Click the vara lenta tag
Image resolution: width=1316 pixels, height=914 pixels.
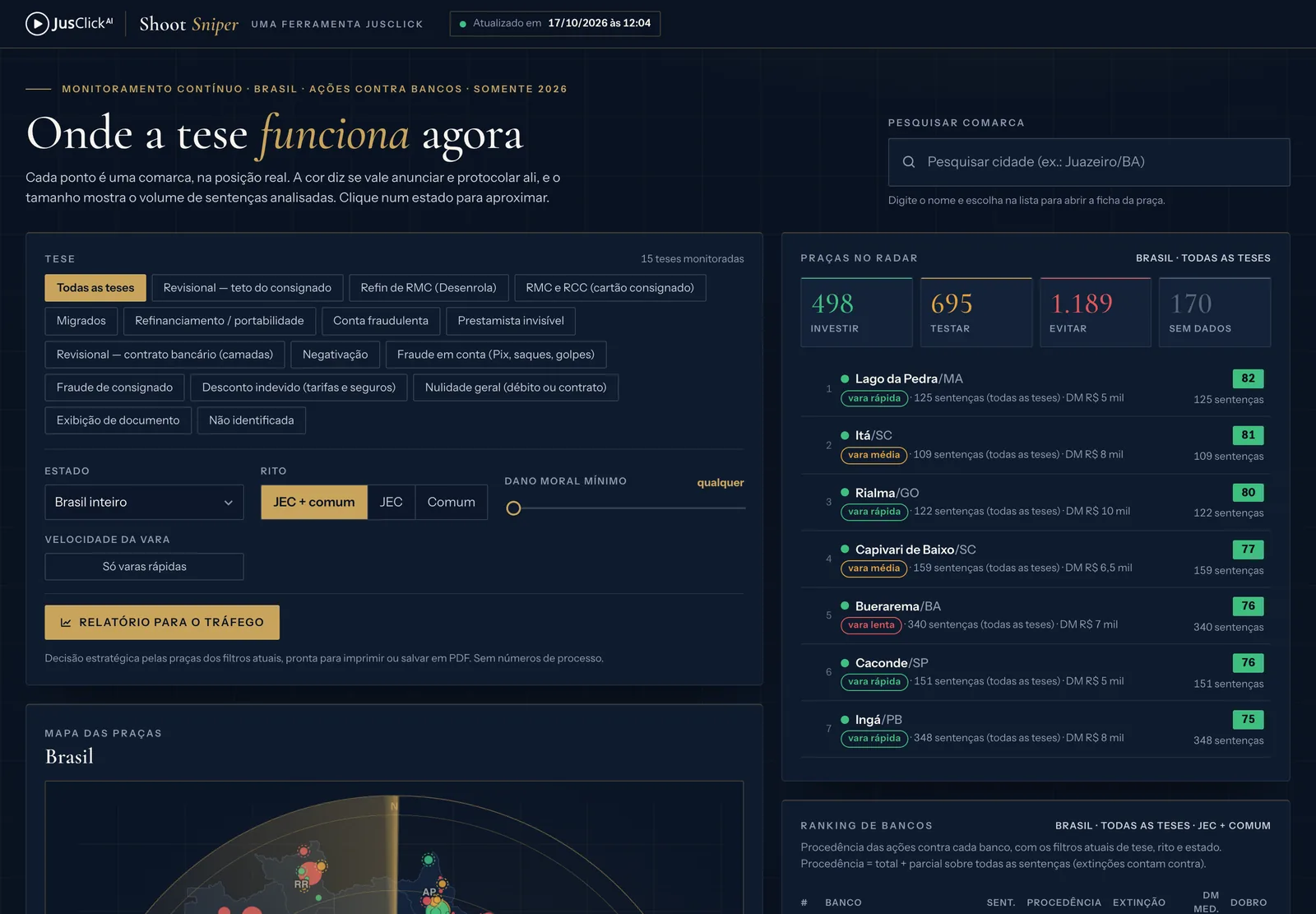pyautogui.click(x=871, y=625)
